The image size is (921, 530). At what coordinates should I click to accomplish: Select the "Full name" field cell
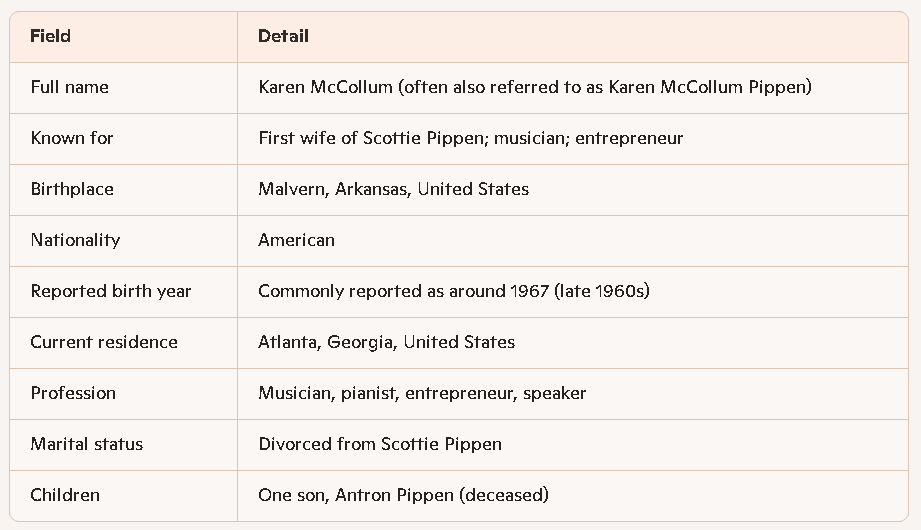pyautogui.click(x=70, y=87)
